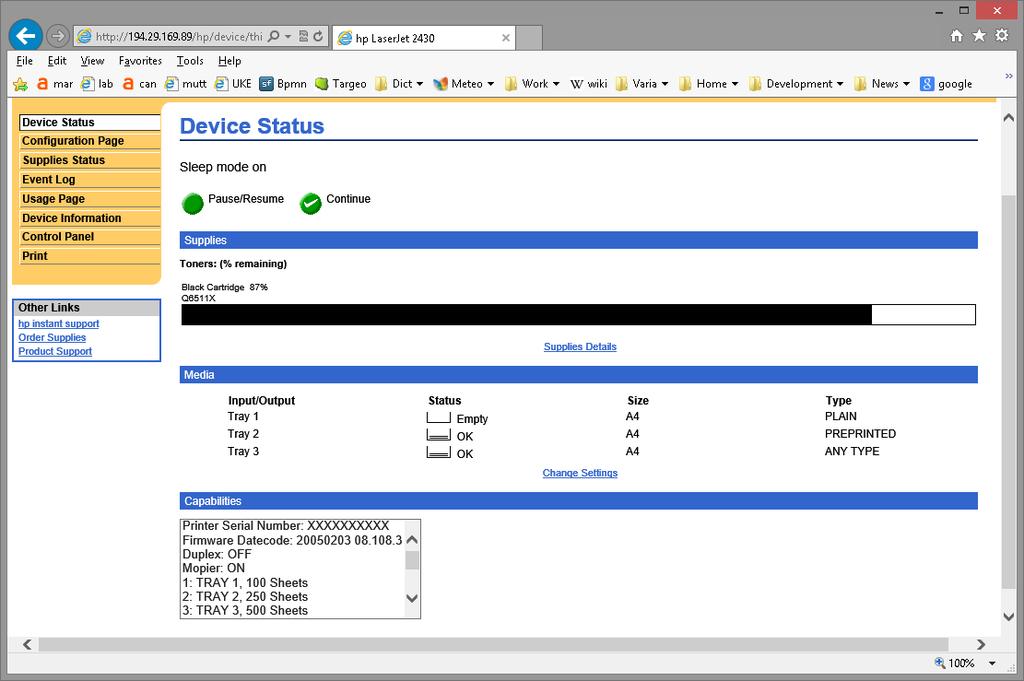Select the Device Status sidebar item
Screen dimensions: 1024x681
coord(89,122)
